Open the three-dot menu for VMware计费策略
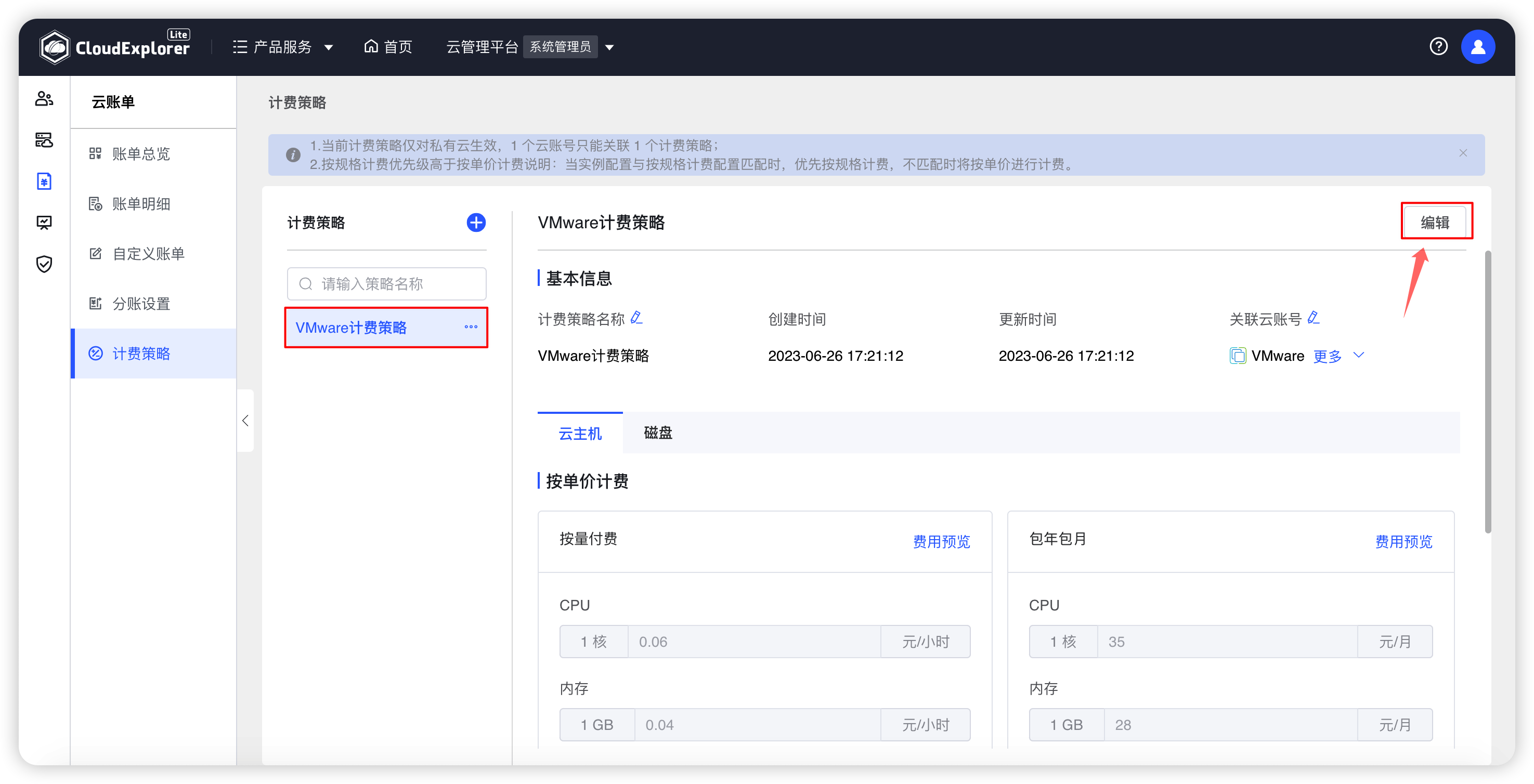The width and height of the screenshot is (1534, 784). [x=471, y=327]
